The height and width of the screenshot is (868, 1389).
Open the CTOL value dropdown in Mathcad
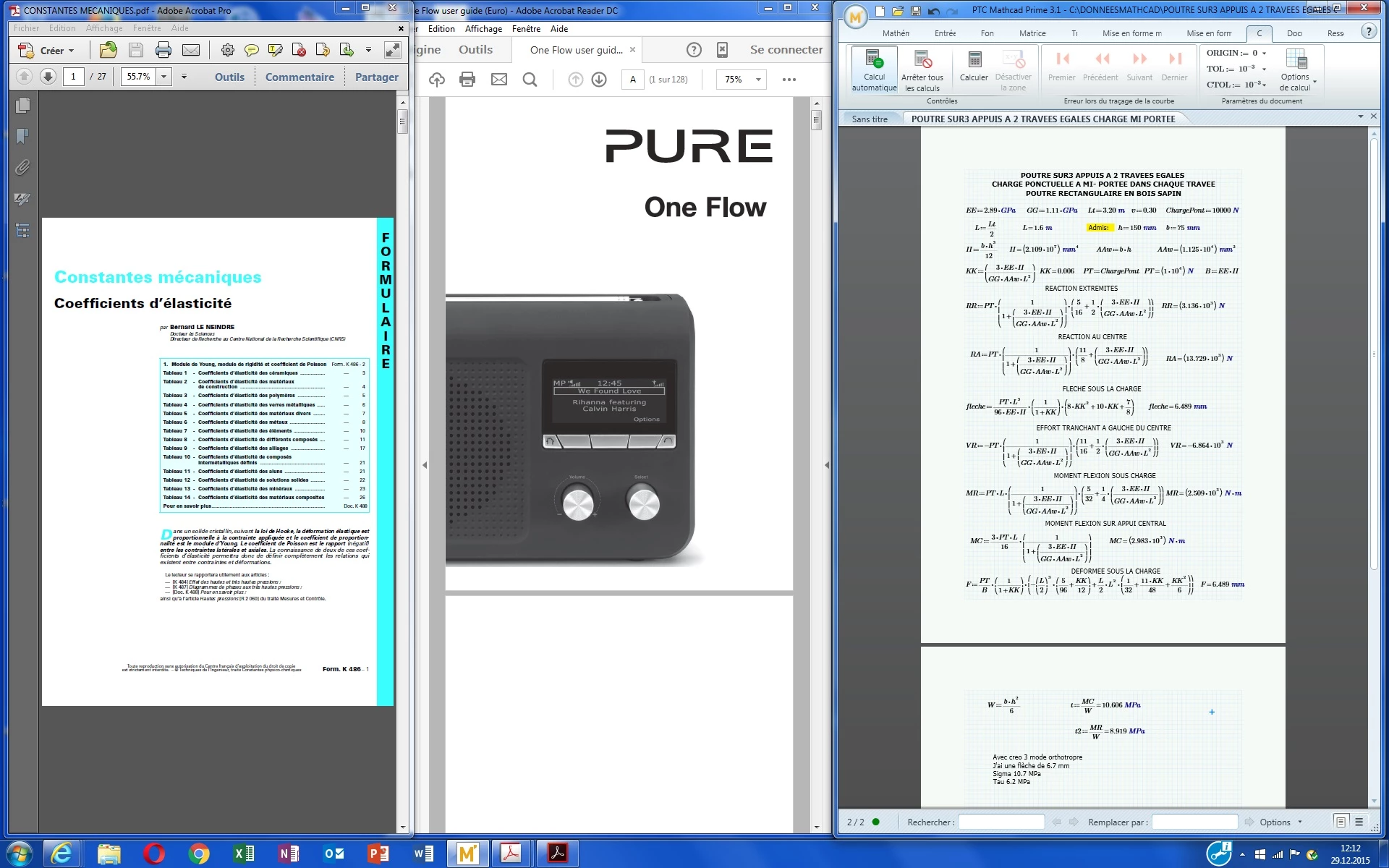(1265, 85)
